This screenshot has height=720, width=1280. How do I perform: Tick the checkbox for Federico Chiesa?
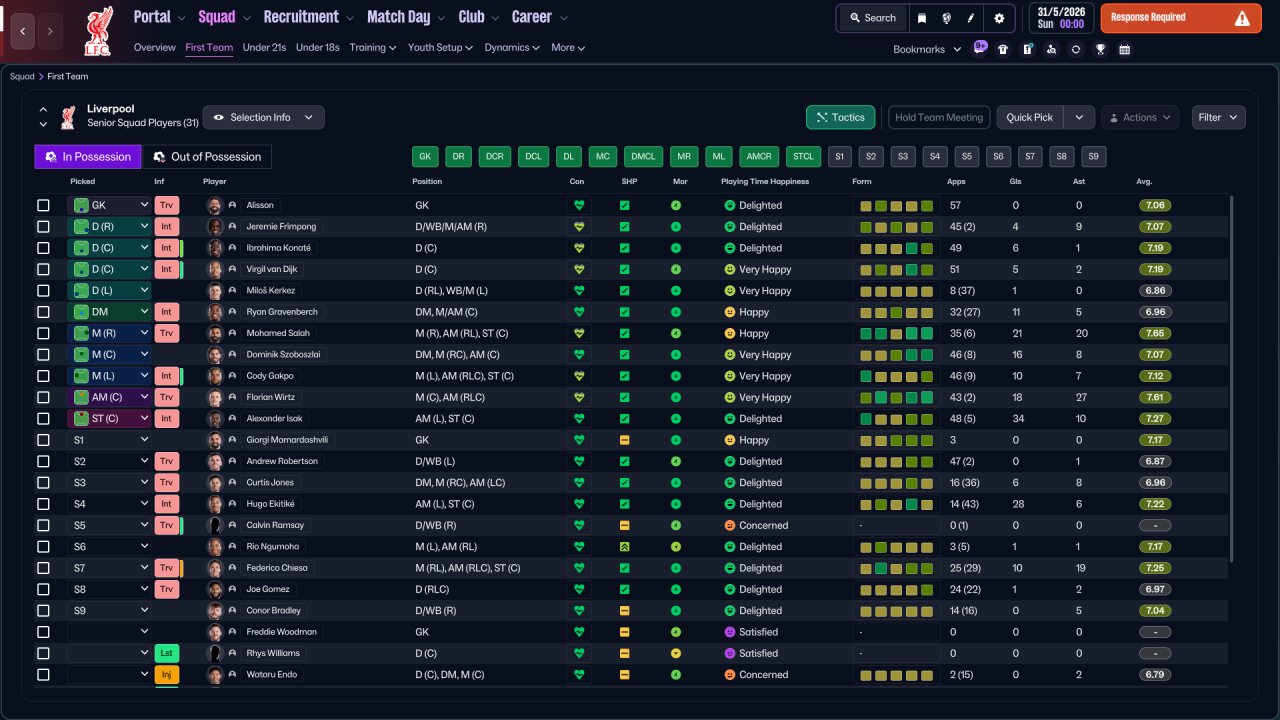point(43,568)
